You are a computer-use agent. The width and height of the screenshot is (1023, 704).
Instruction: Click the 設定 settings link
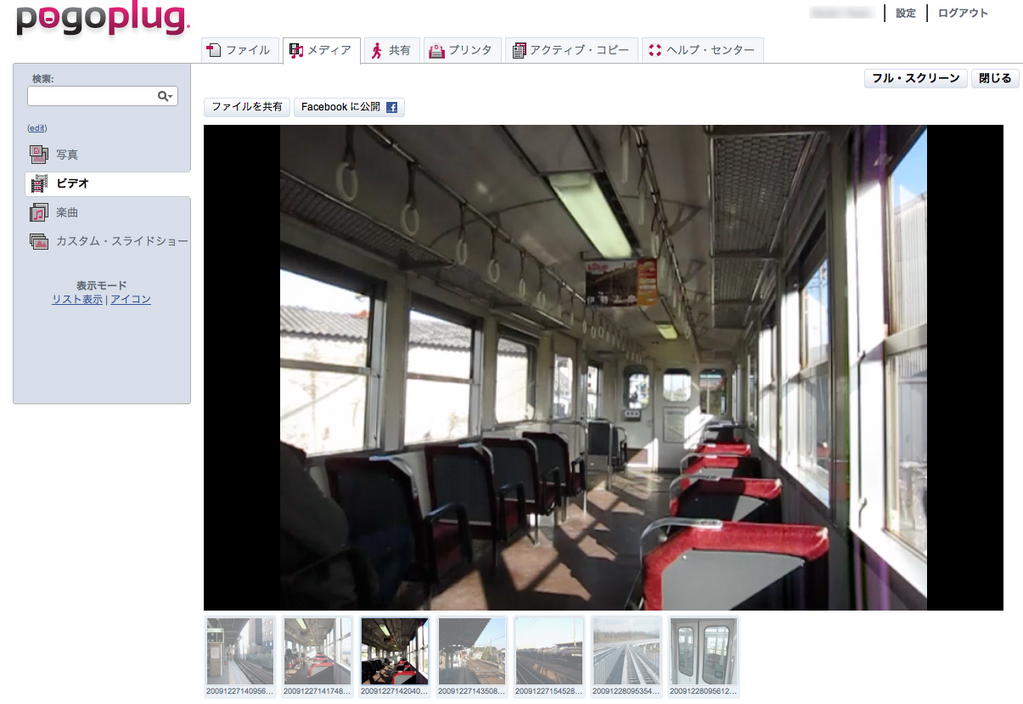[x=905, y=13]
